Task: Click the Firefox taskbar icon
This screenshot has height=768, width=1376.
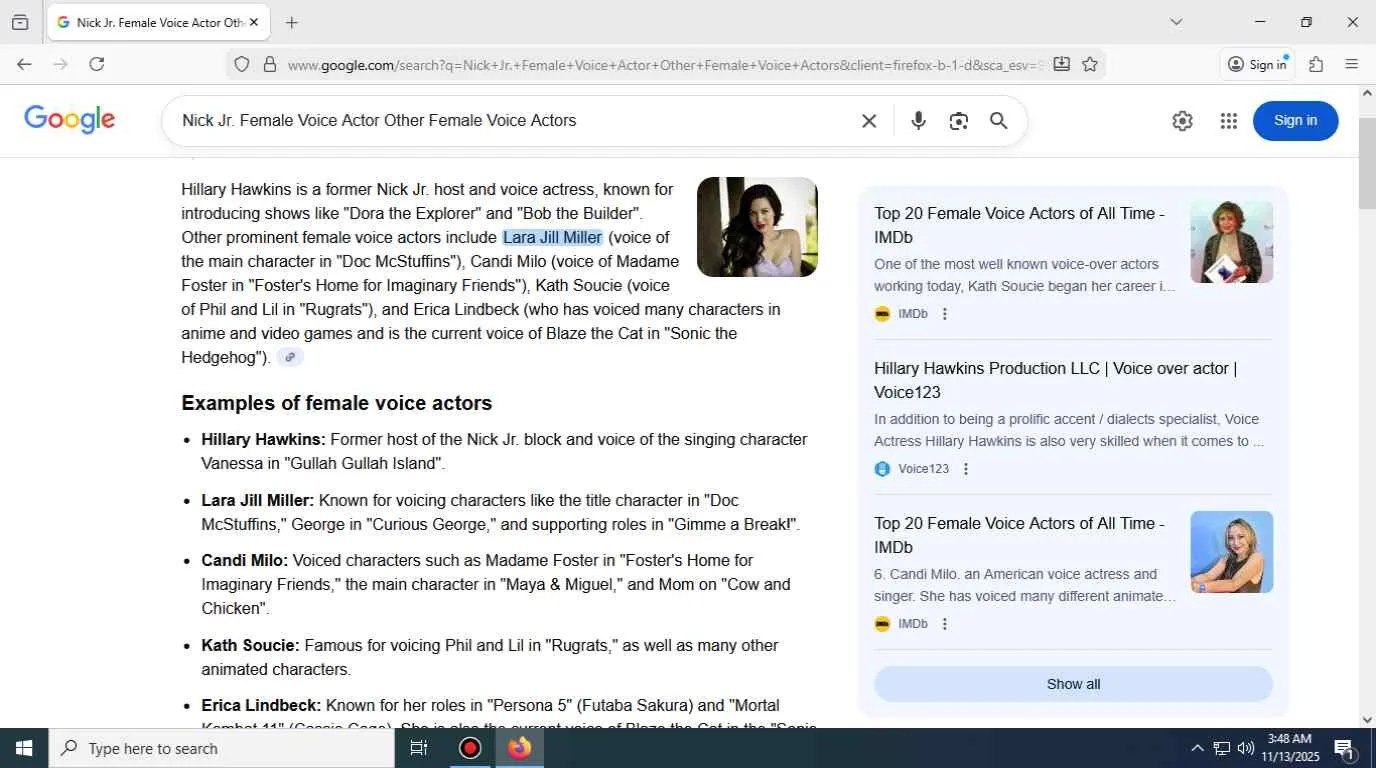Action: tap(519, 748)
